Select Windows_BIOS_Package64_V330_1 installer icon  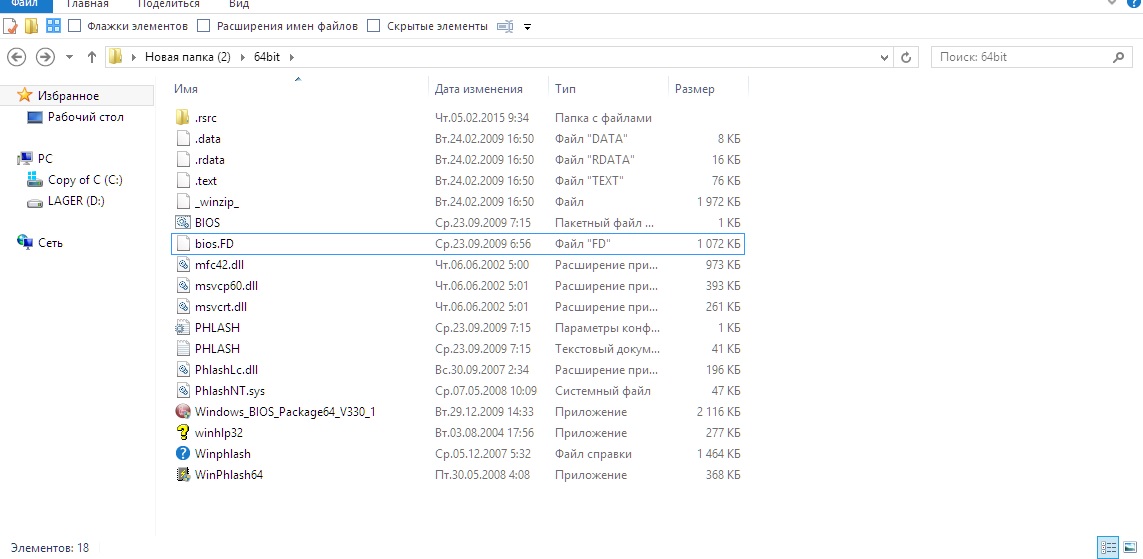click(x=183, y=412)
